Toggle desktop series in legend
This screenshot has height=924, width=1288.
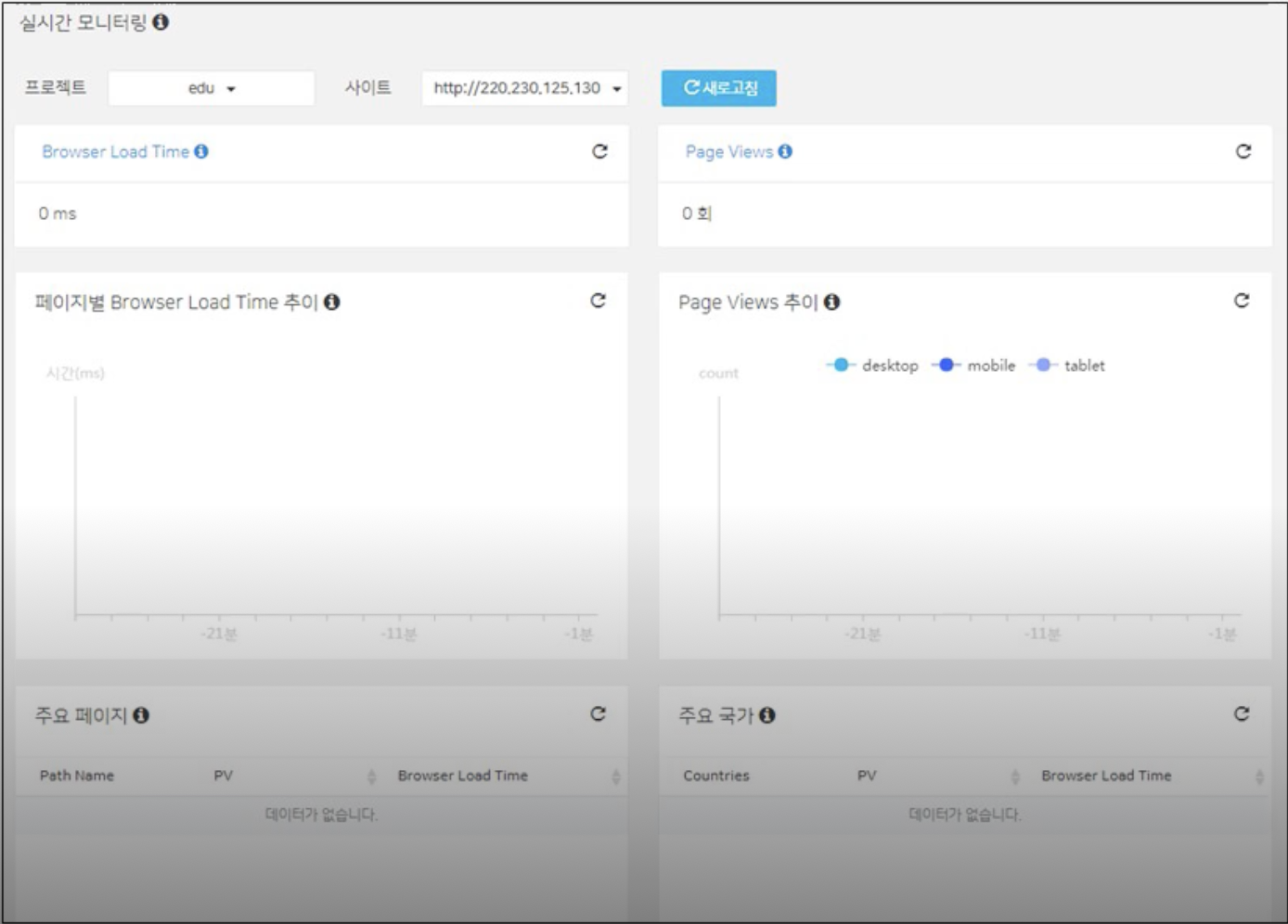coord(873,366)
